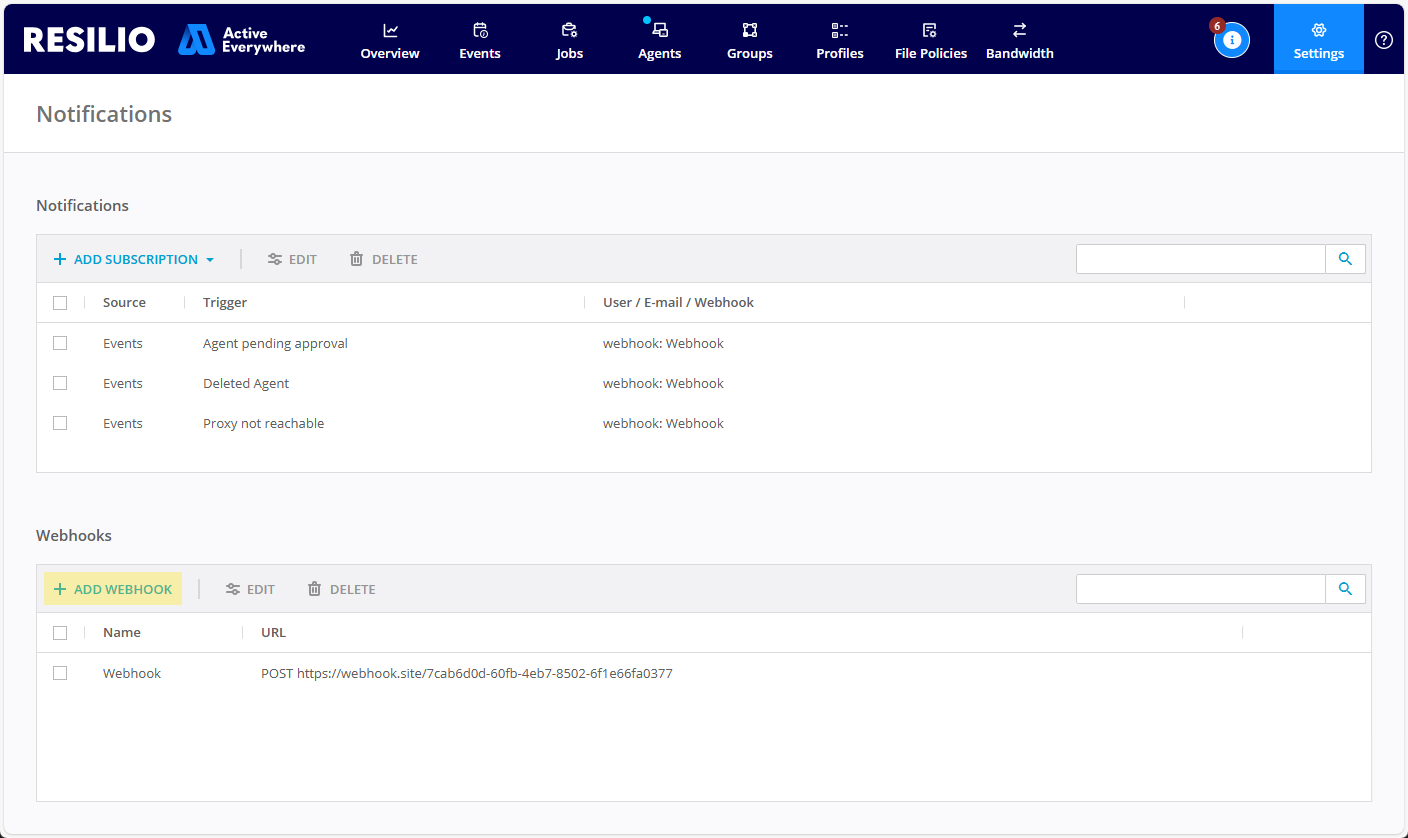Click the info button showing 6 notifications
This screenshot has width=1408, height=838.
pos(1231,39)
